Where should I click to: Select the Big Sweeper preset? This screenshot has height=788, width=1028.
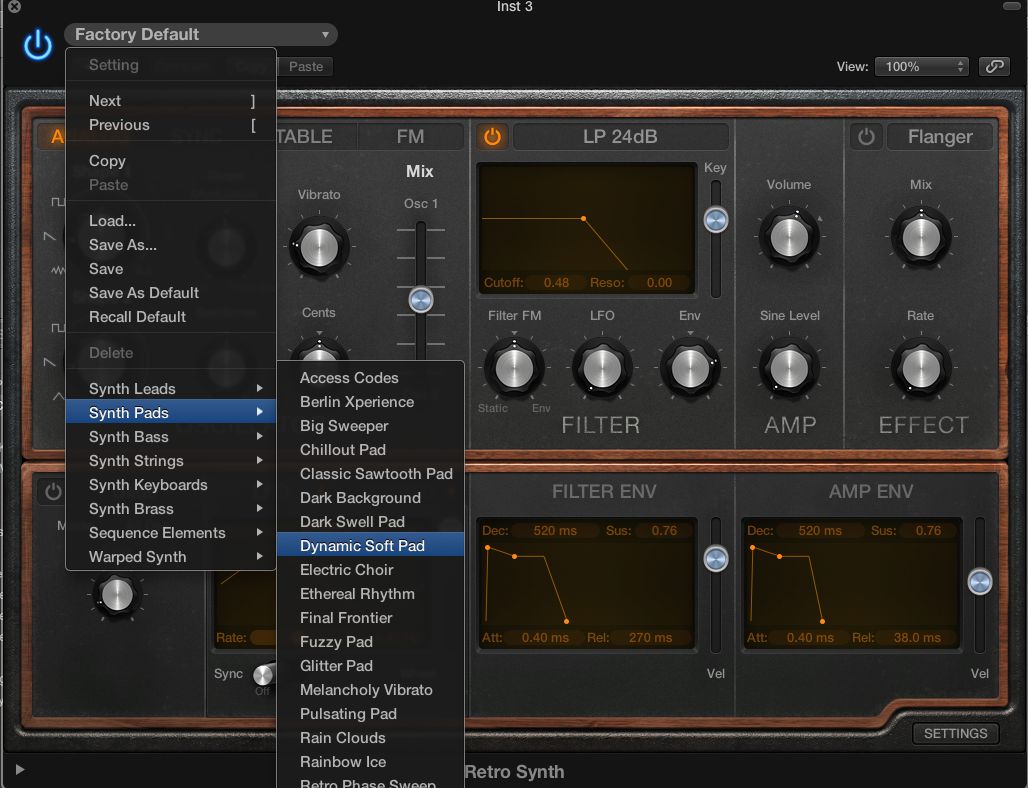[370, 426]
